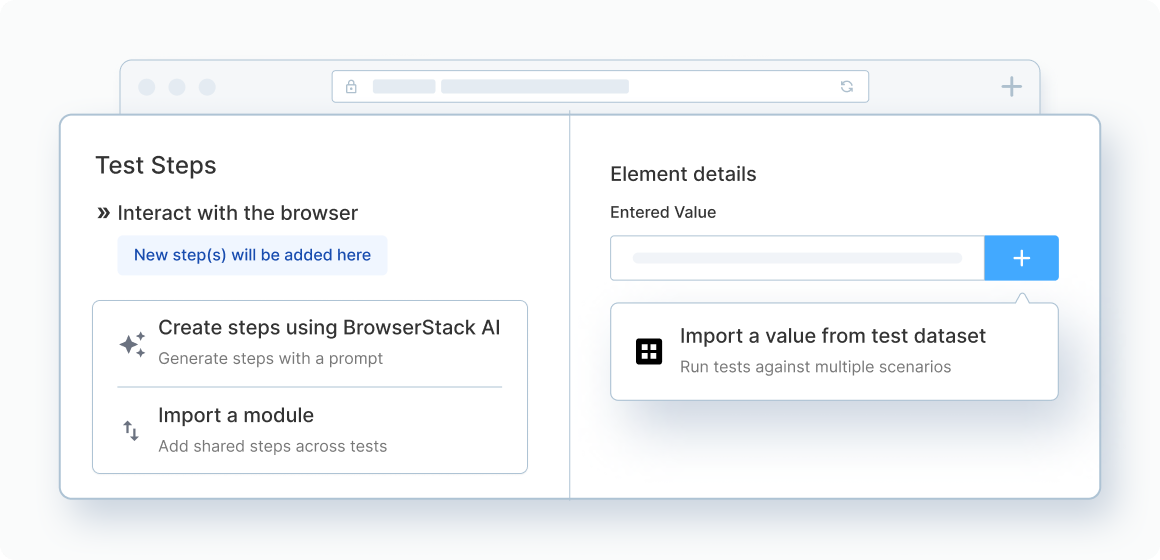The image size is (1160, 560).
Task: Click the reload icon in the address bar
Action: [847, 87]
